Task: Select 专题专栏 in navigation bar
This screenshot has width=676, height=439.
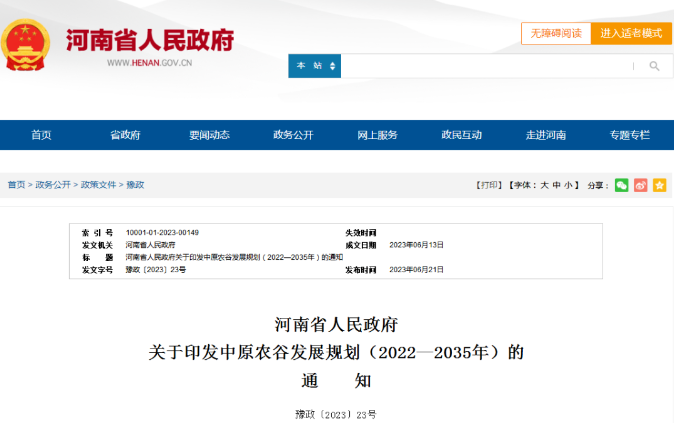Action: [x=629, y=135]
